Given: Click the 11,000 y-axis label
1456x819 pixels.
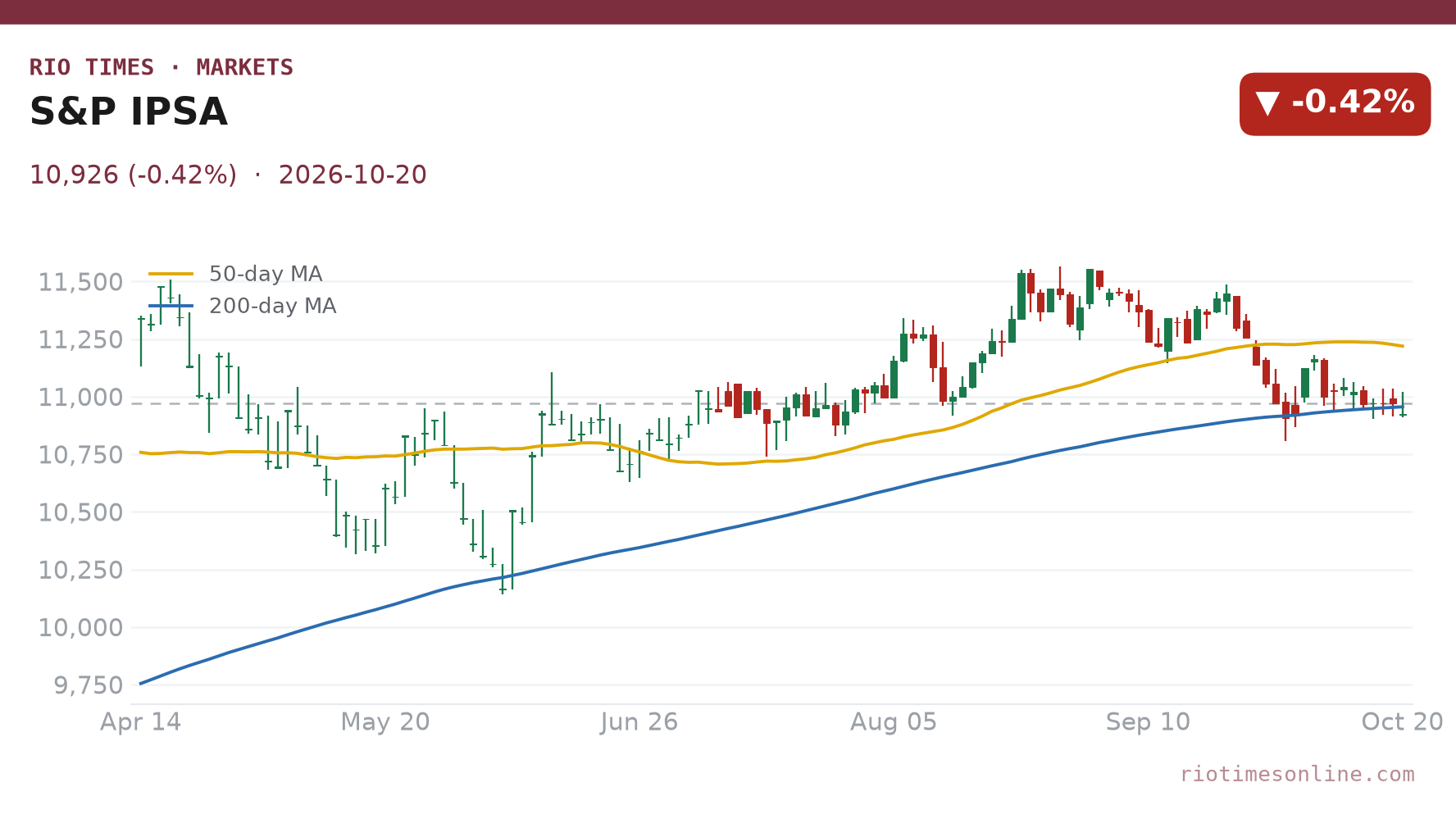Looking at the screenshot, I should [81, 398].
